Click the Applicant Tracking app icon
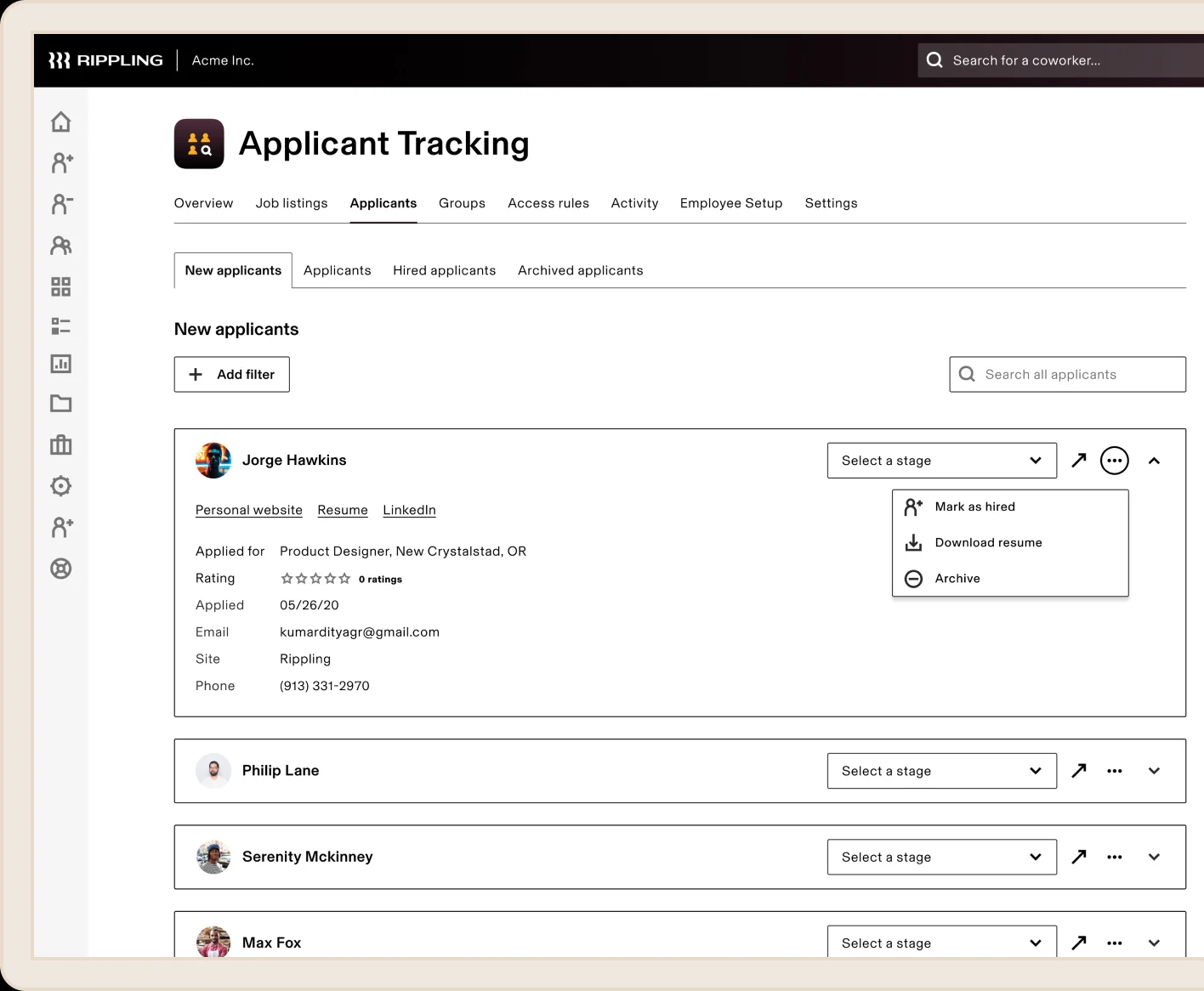The width and height of the screenshot is (1204, 991). click(x=199, y=144)
